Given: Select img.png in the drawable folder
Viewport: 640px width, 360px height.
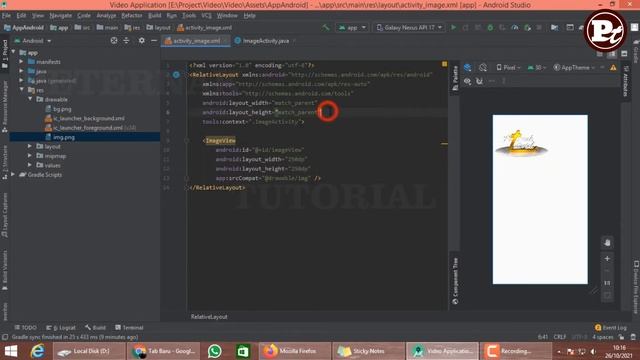Looking at the screenshot, I should point(64,137).
